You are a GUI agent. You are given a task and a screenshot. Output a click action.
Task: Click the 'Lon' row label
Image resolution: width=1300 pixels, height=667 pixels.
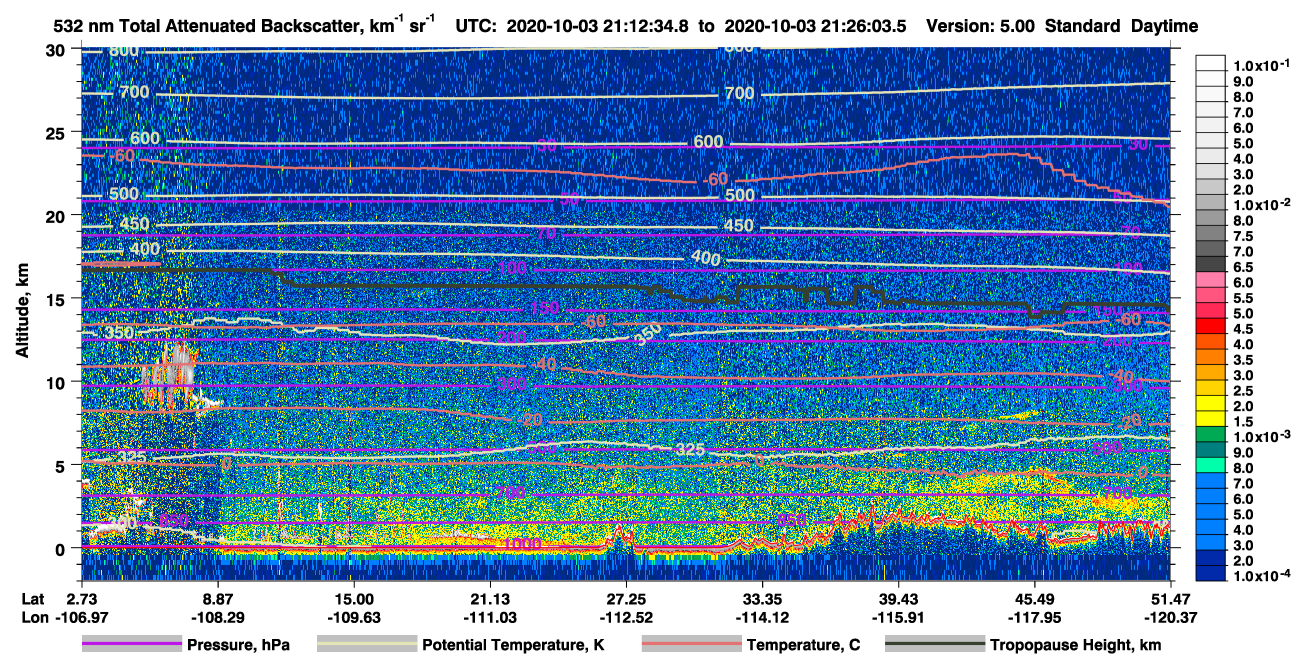tap(33, 617)
